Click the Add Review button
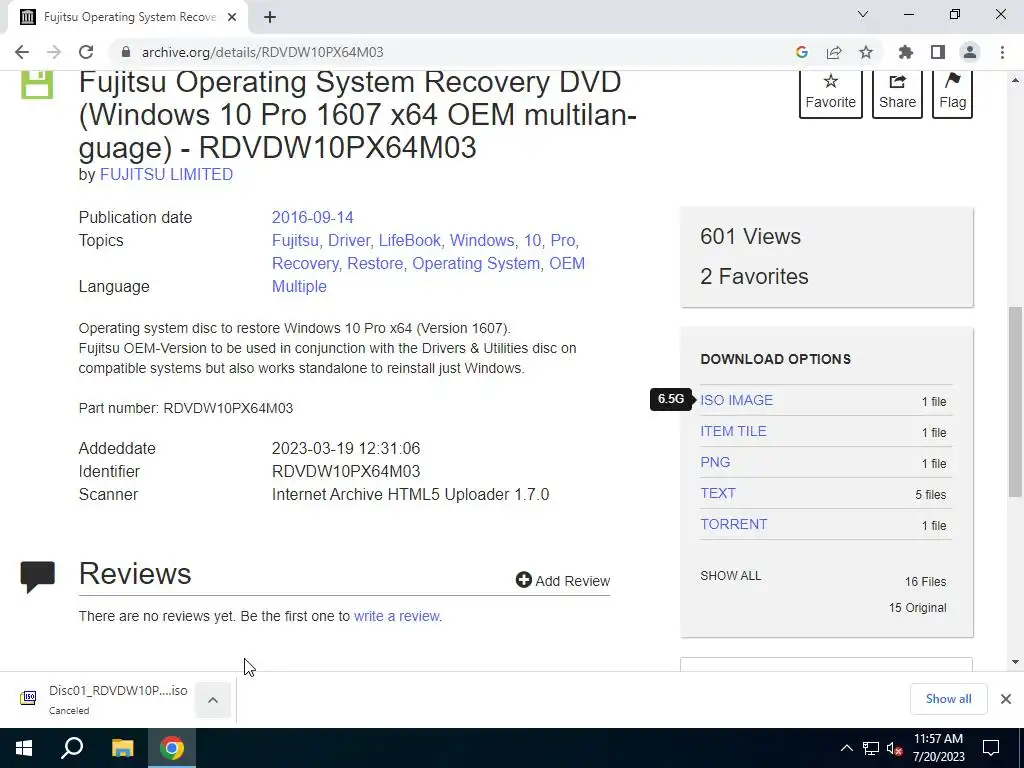1024x768 pixels. [x=562, y=581]
